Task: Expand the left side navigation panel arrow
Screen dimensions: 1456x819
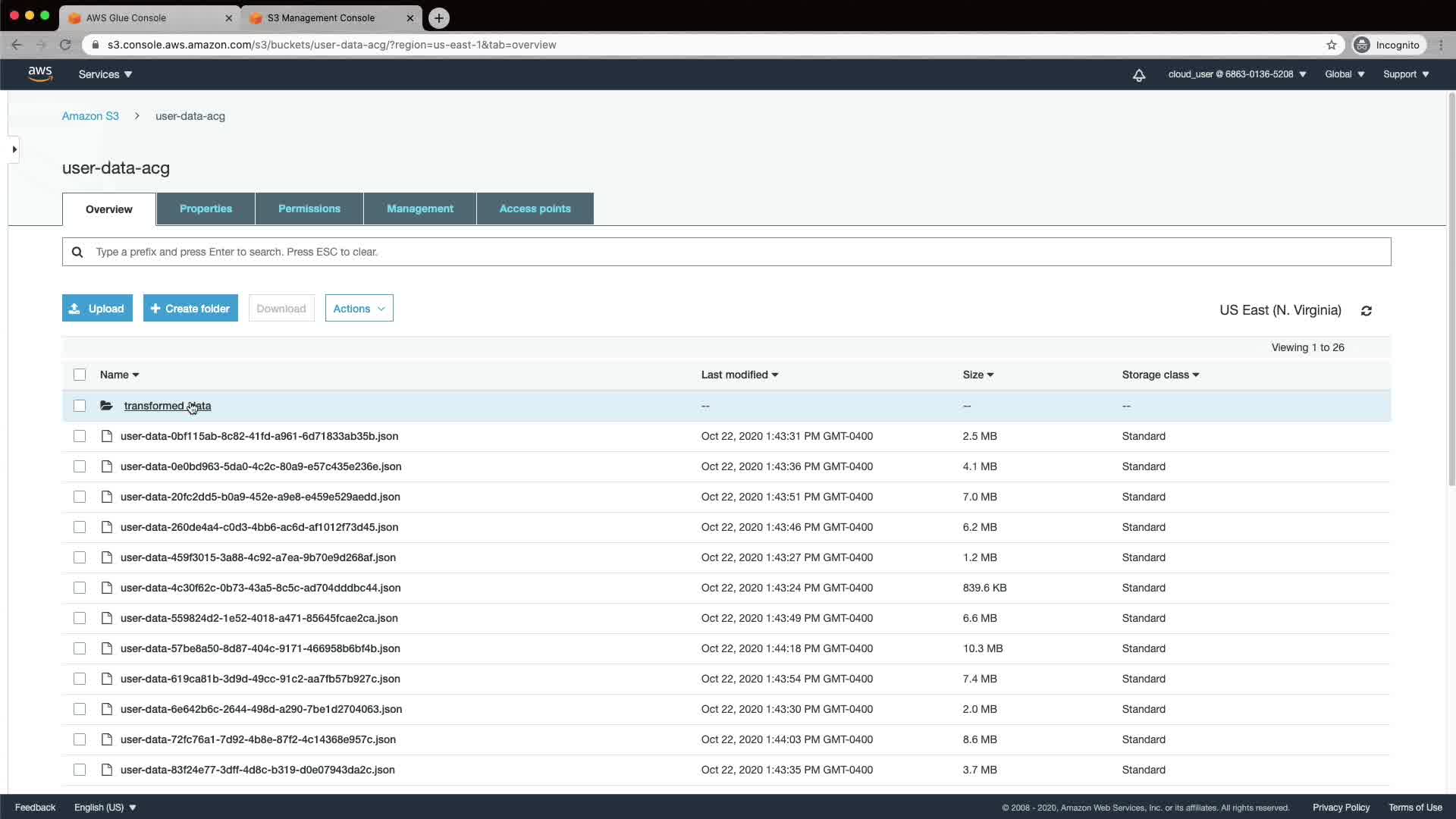Action: click(x=14, y=149)
